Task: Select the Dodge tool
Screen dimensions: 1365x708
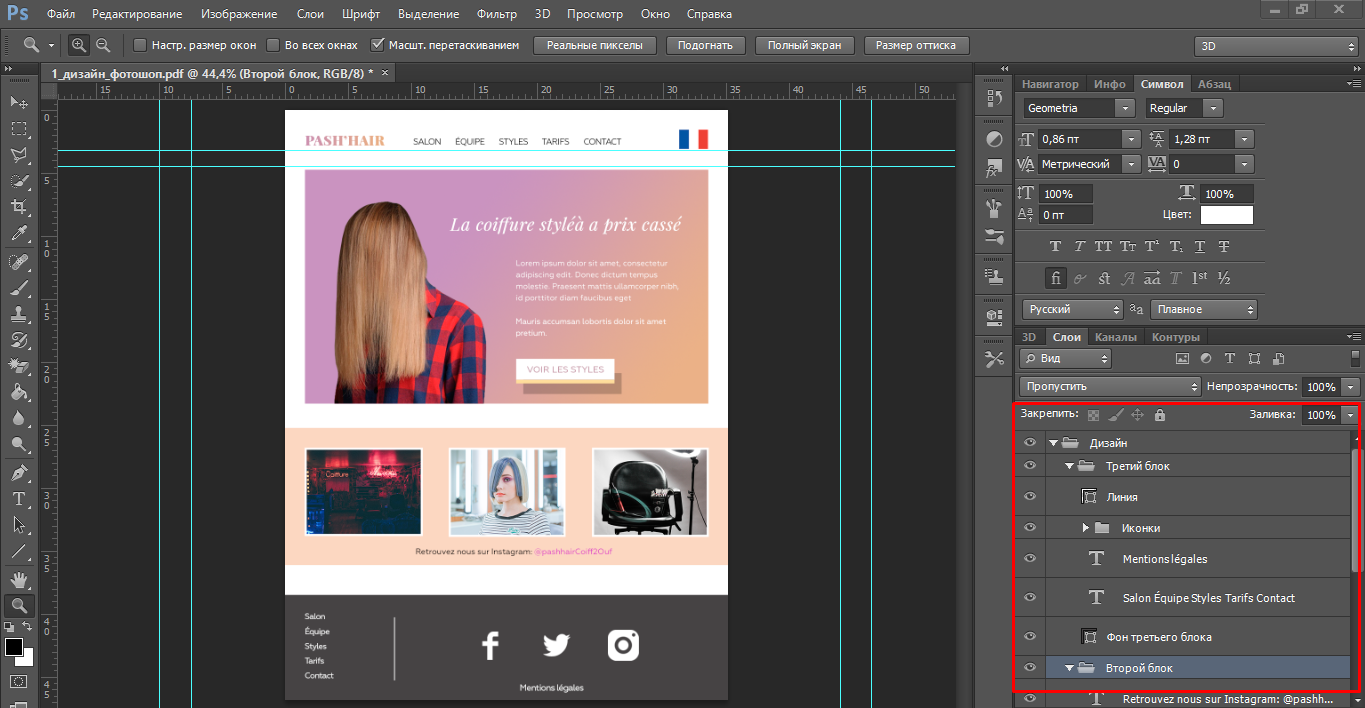Action: click(x=18, y=445)
